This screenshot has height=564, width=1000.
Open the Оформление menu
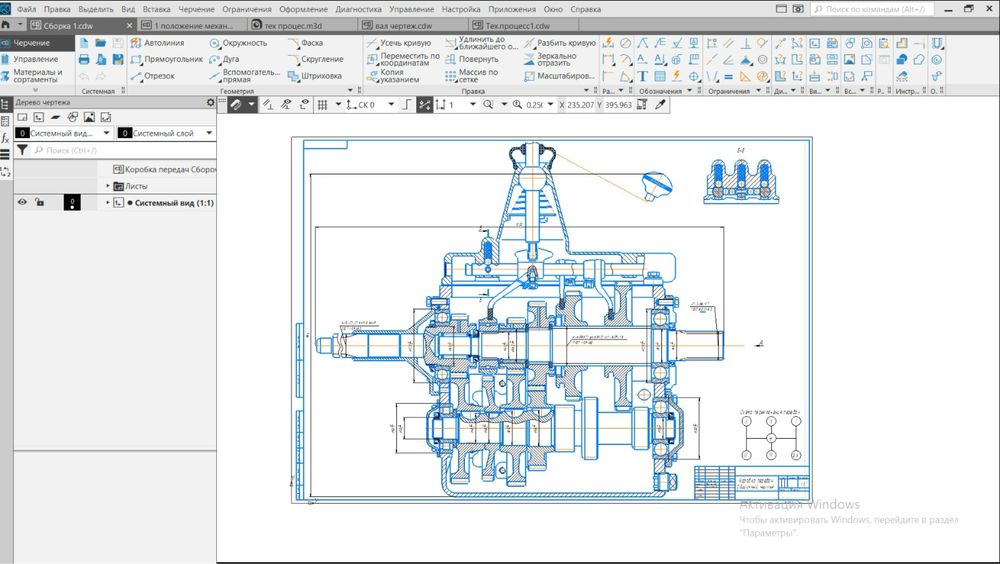click(303, 9)
